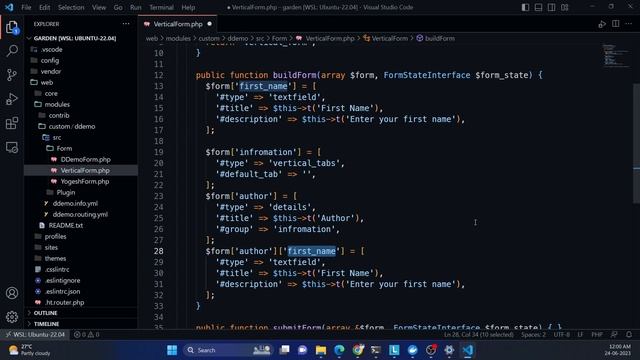The image size is (640, 360).
Task: Open Explorer Views and More Actions ellipsis
Action: (126, 24)
